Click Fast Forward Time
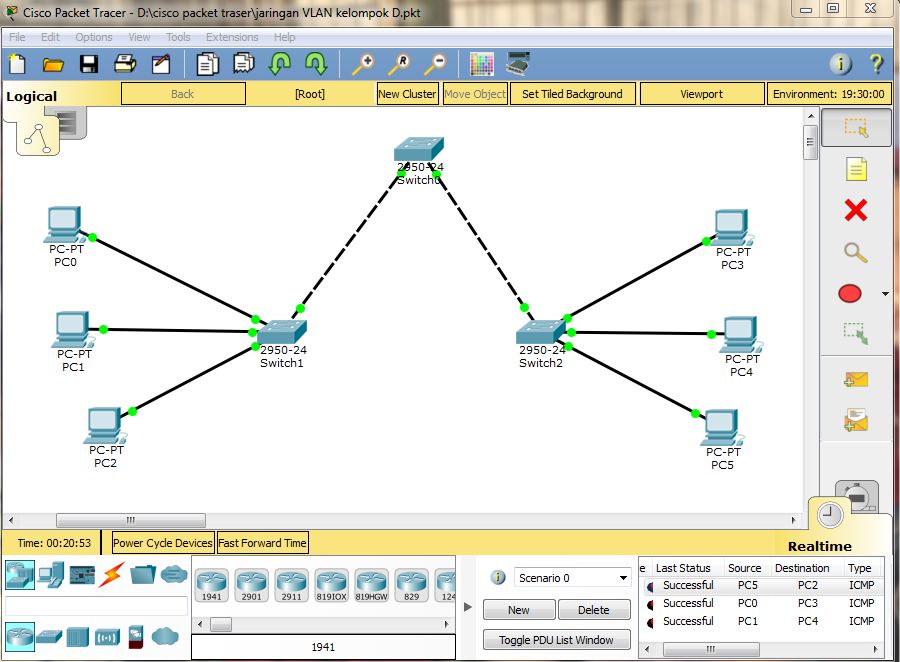The width and height of the screenshot is (900, 662). (262, 543)
